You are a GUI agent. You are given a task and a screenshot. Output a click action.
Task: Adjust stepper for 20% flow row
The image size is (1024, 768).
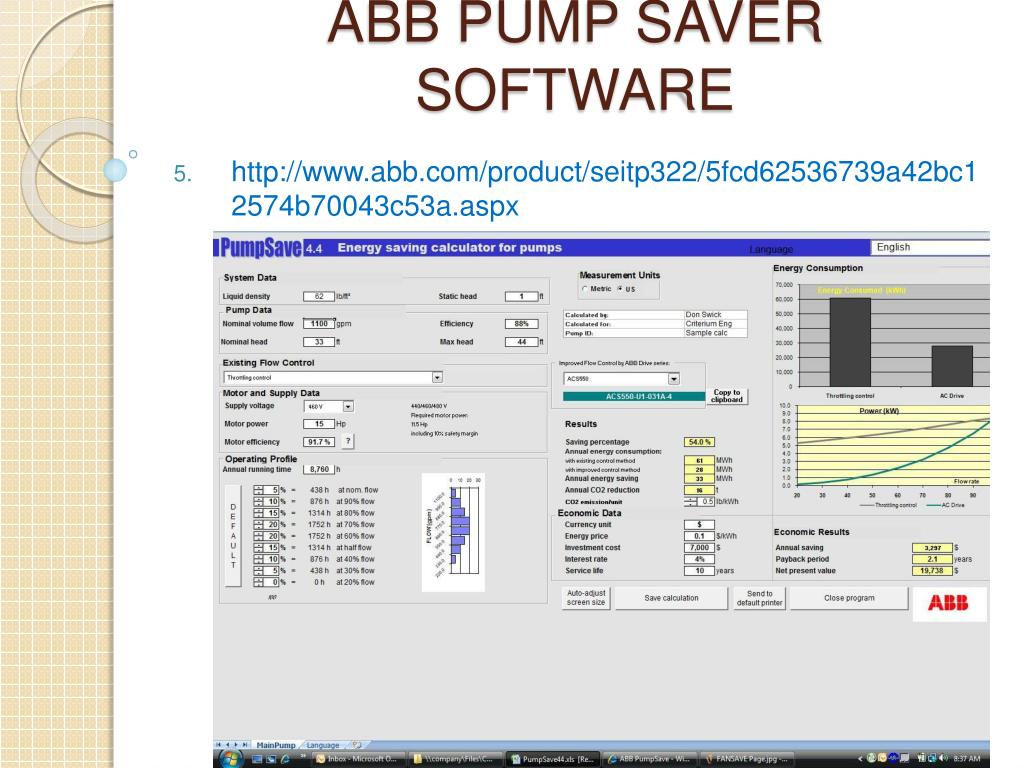click(259, 582)
